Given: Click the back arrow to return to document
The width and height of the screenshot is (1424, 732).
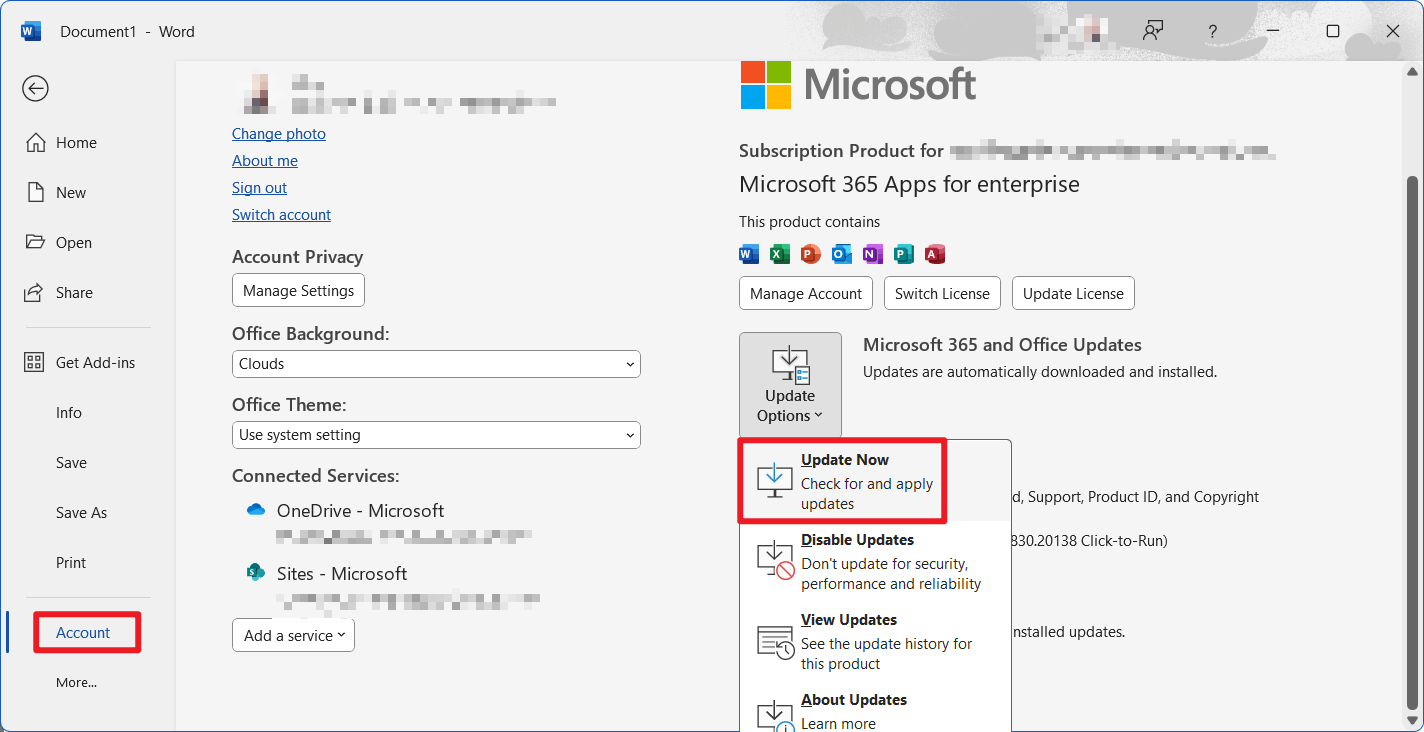Looking at the screenshot, I should coord(35,89).
